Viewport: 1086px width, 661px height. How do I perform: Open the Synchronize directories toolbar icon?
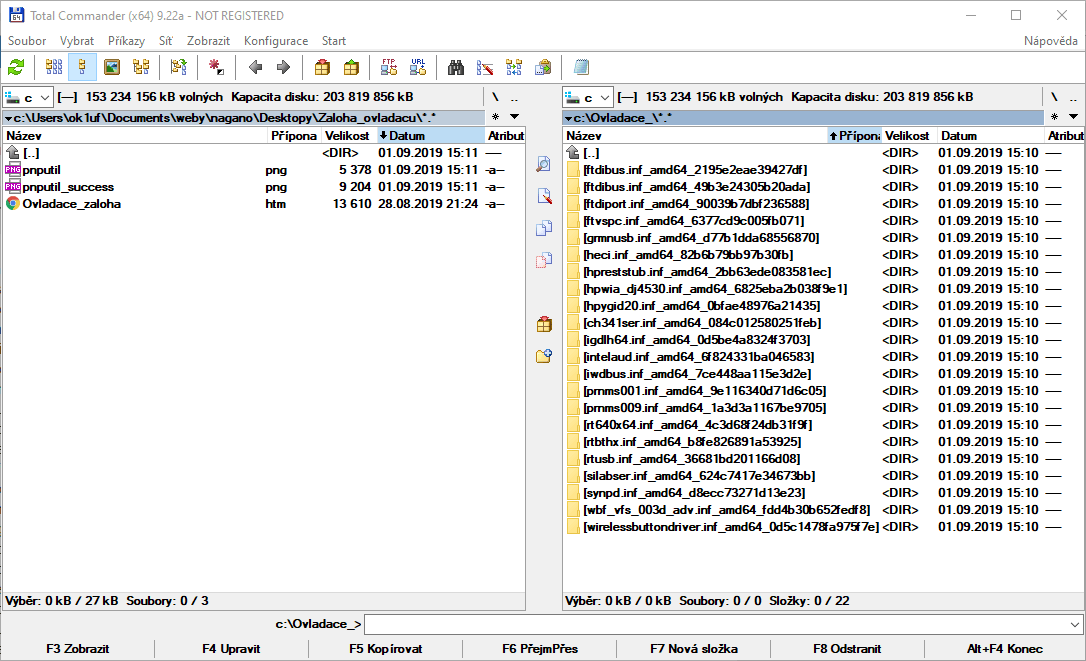514,68
